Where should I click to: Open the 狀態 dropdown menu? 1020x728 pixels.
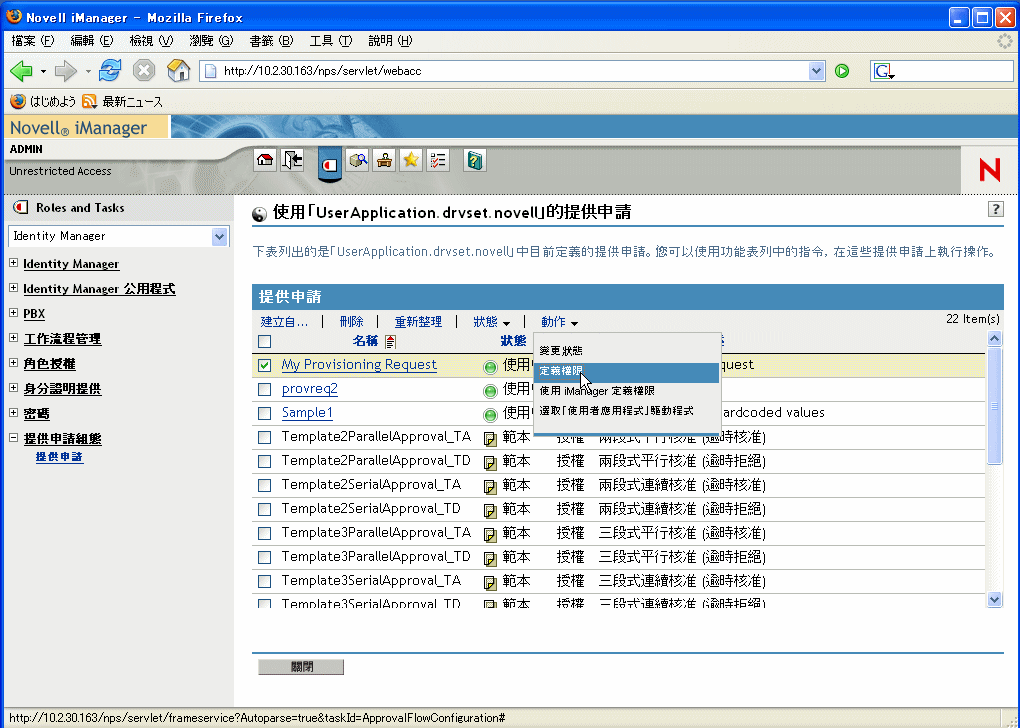[491, 321]
